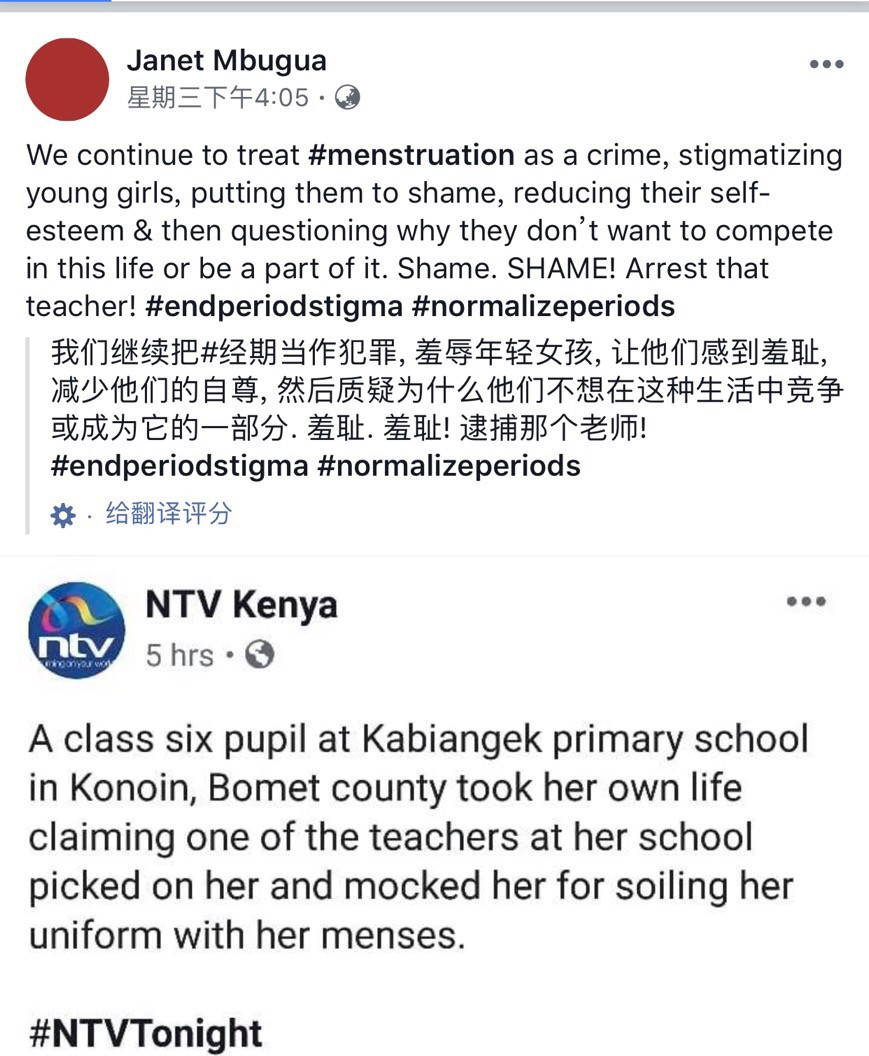Click the post timestamp 星期三下午4:05

(218, 98)
